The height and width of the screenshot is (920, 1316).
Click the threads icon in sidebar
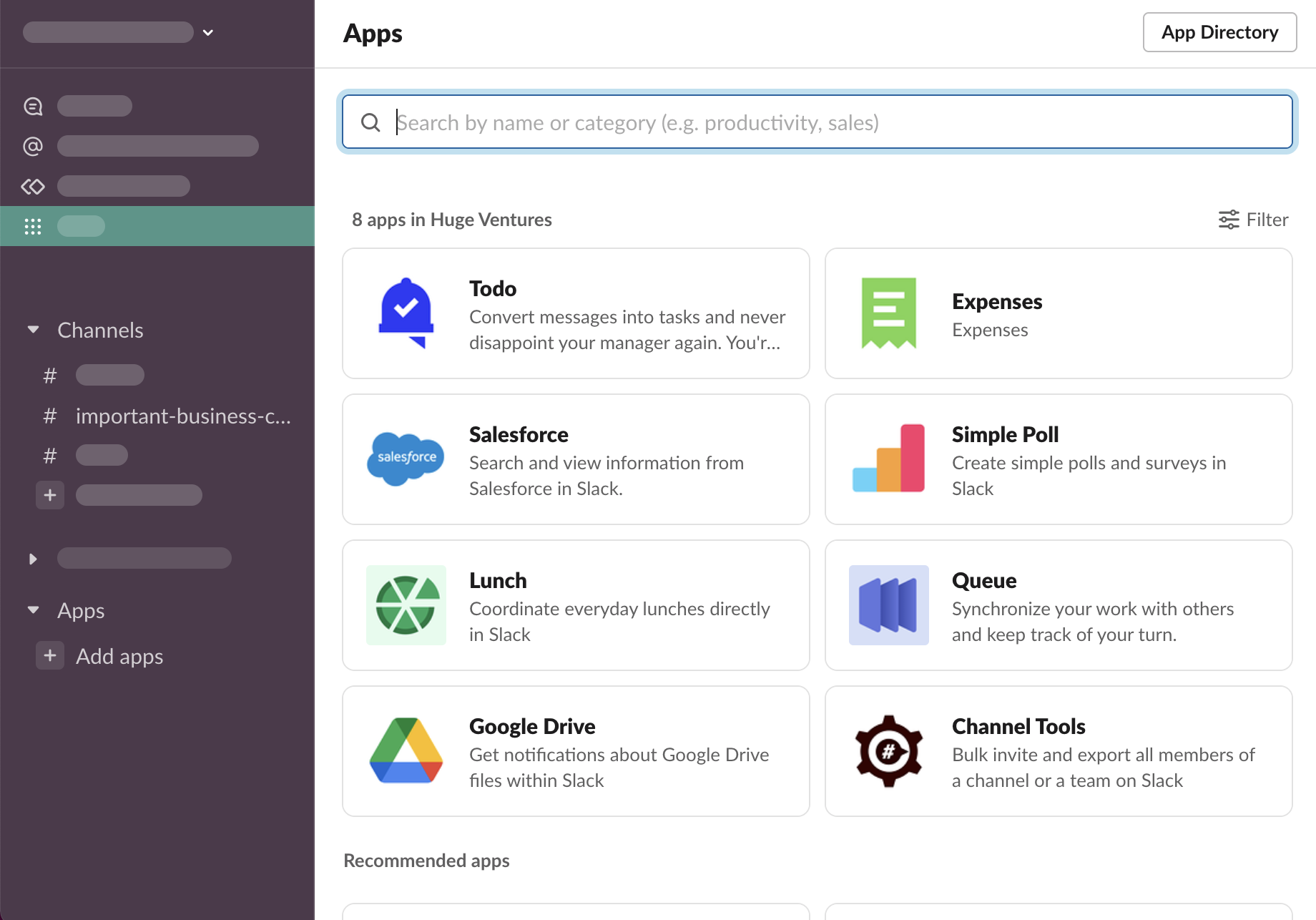[x=33, y=106]
